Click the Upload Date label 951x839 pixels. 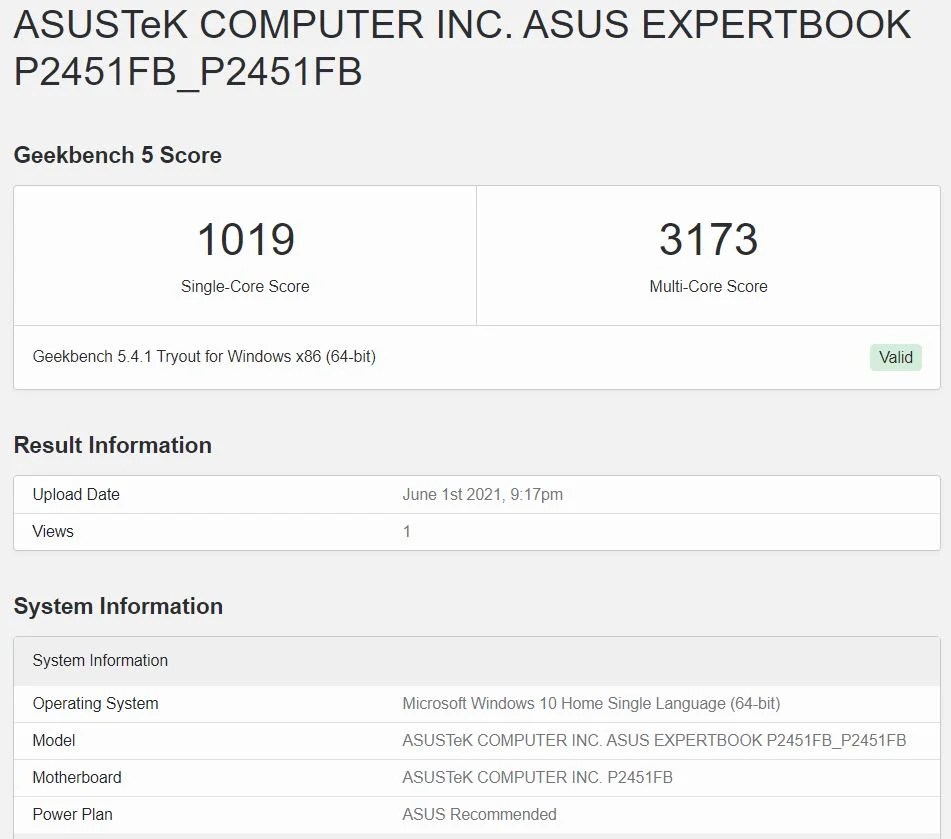pos(76,494)
